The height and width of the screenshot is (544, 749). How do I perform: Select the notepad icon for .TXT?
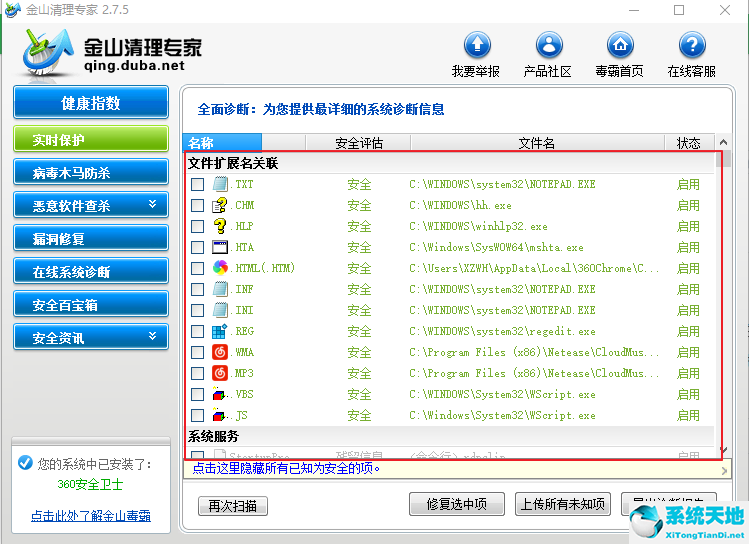[220, 184]
